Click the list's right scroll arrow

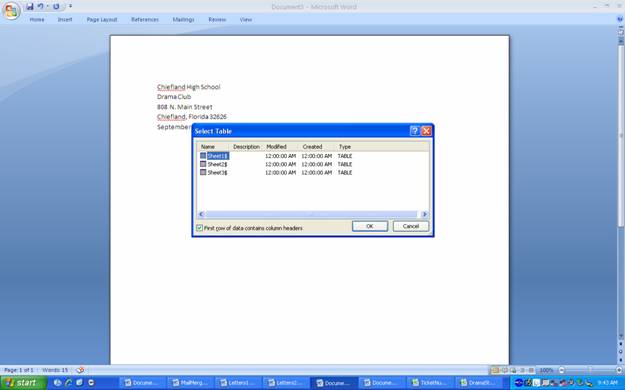[424, 214]
